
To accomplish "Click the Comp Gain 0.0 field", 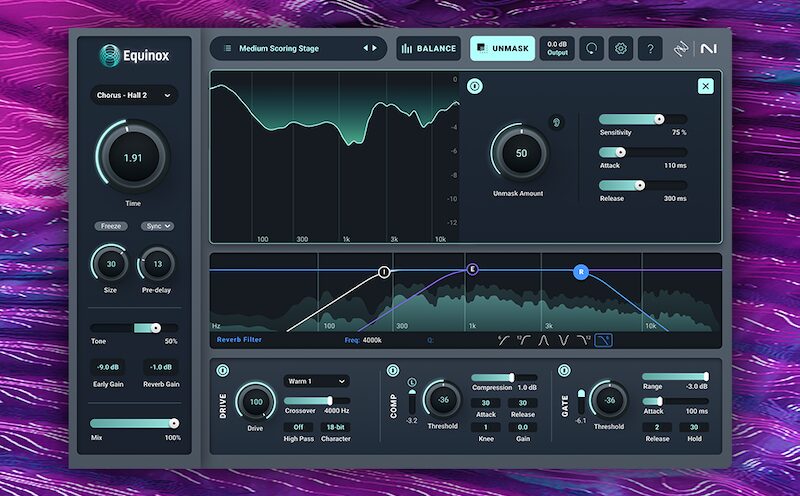I will [523, 427].
